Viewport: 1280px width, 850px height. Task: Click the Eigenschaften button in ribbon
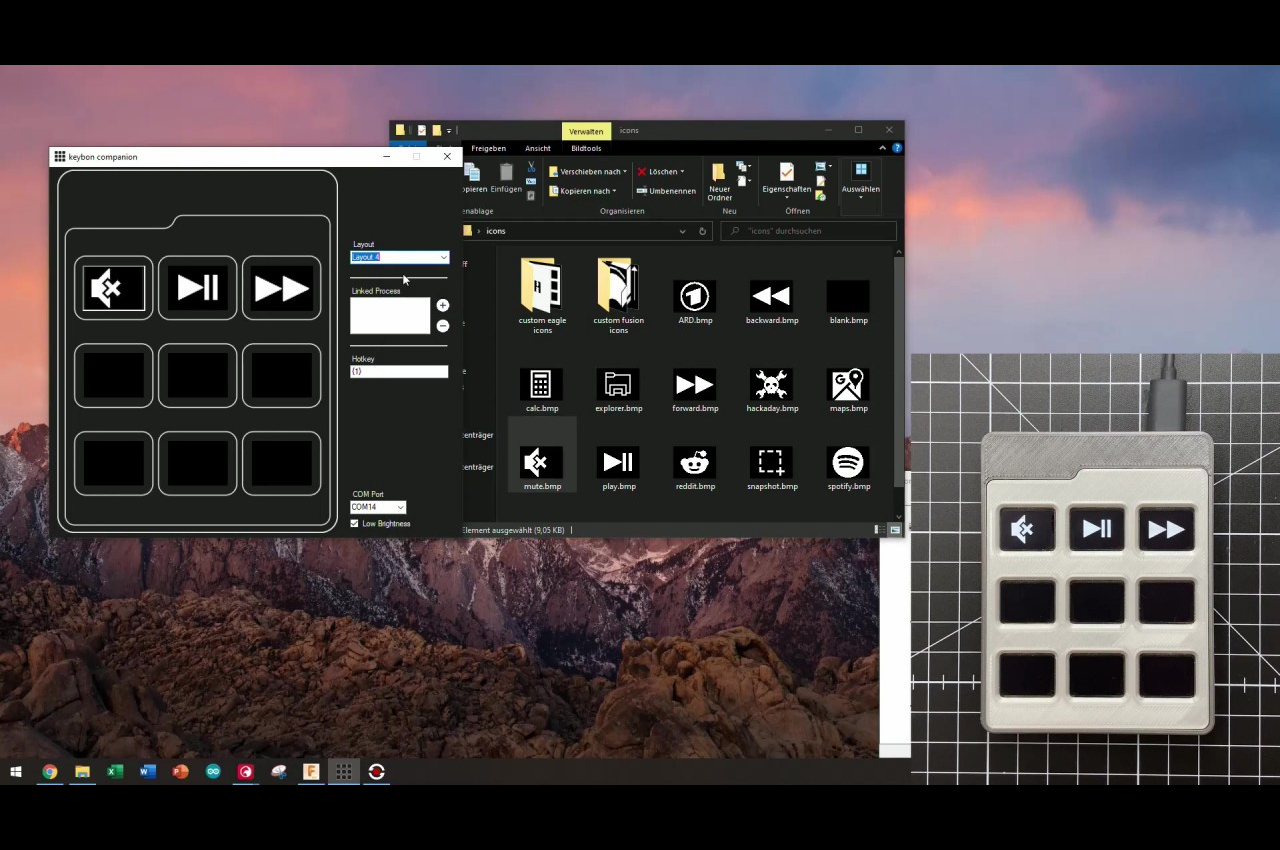tap(786, 178)
